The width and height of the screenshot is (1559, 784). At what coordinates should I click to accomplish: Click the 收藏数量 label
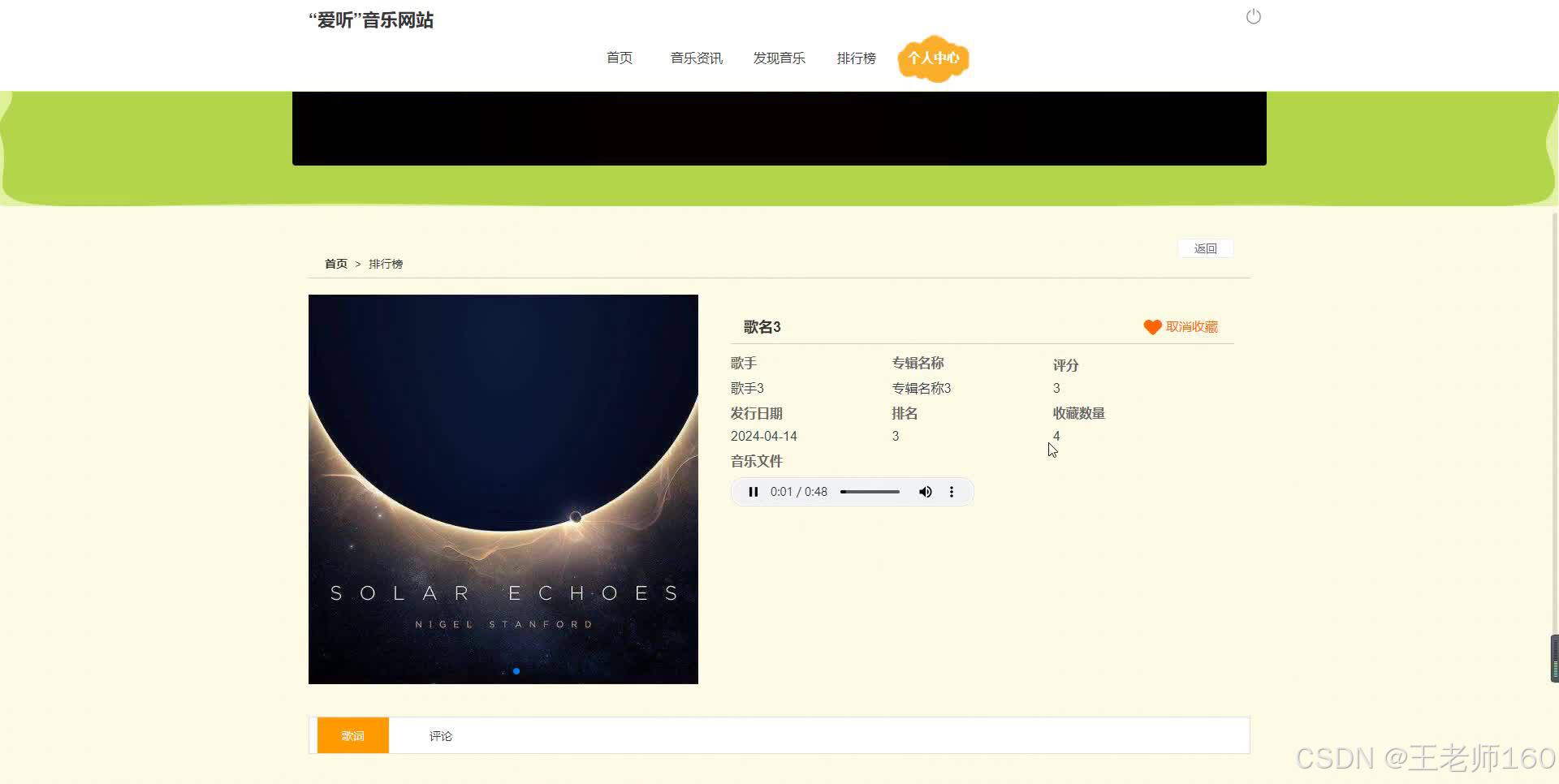1078,413
